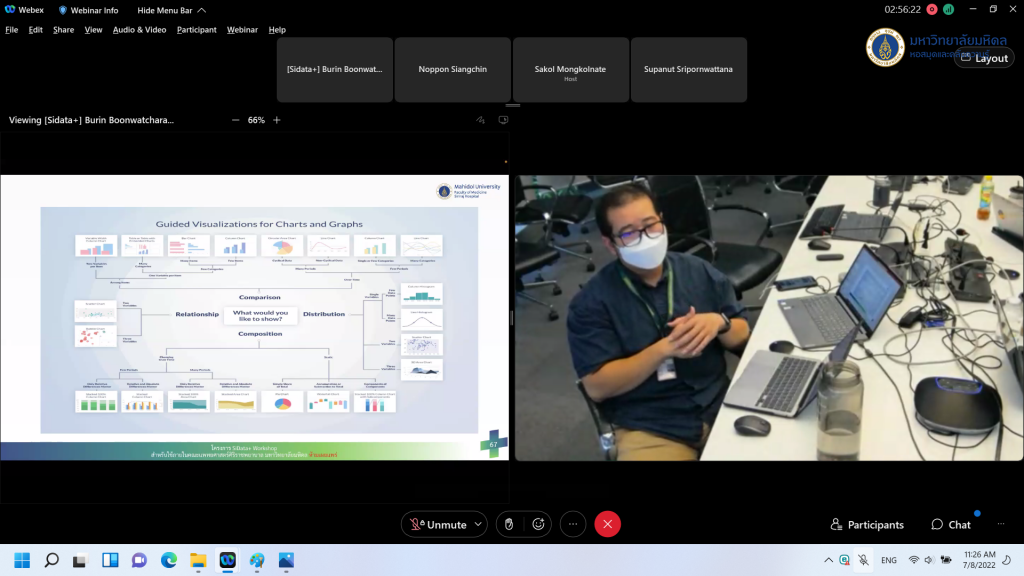Viewport: 1024px width, 576px height.
Task: Click the Webinar Info button
Action: pyautogui.click(x=89, y=10)
